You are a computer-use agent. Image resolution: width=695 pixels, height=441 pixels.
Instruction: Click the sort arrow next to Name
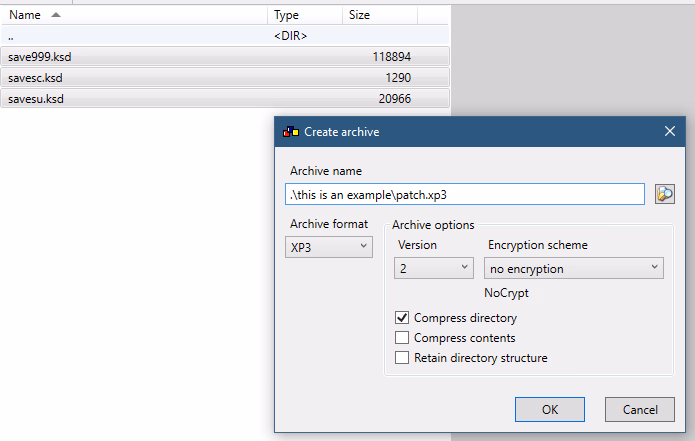(54, 16)
